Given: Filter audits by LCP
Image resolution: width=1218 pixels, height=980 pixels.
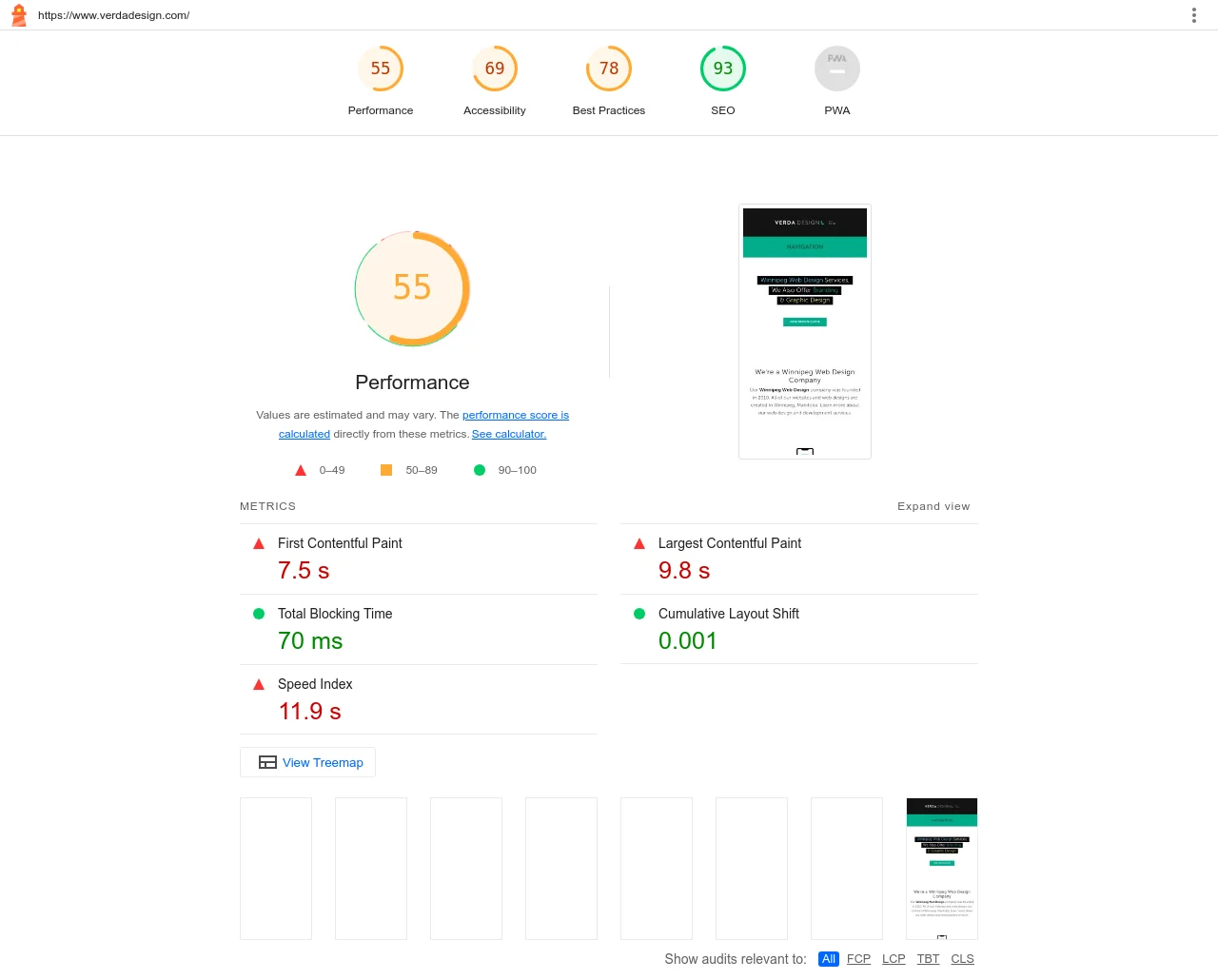Looking at the screenshot, I should coord(894,959).
